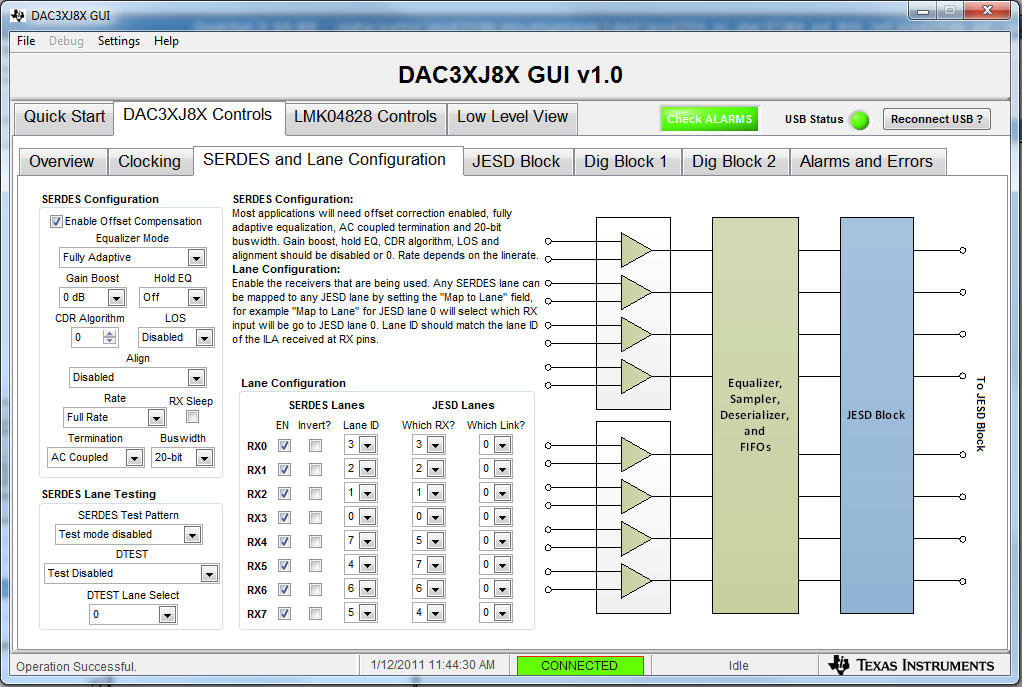Image resolution: width=1022 pixels, height=687 pixels.
Task: Toggle Enable Offset Compensation checkbox
Action: [57, 222]
